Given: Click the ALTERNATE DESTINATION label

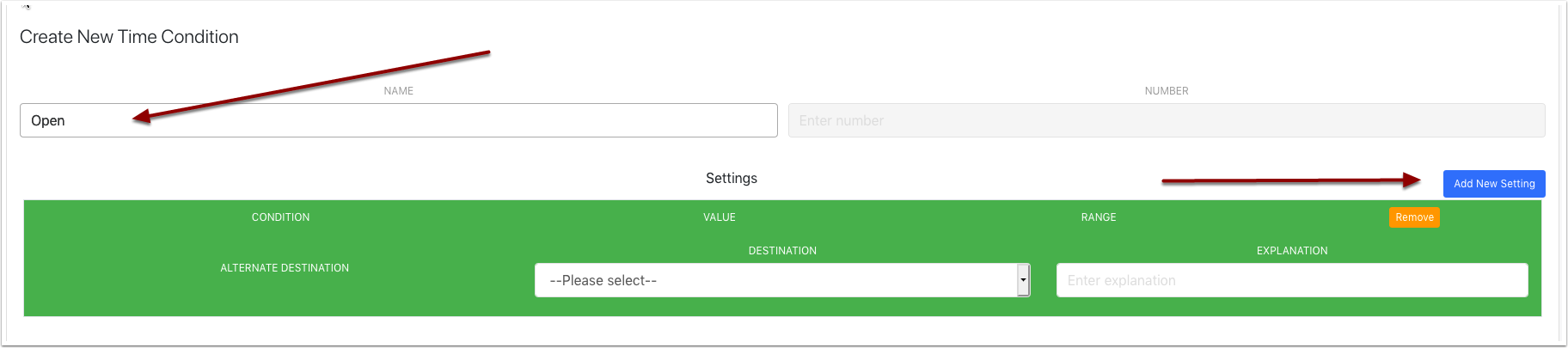Looking at the screenshot, I should point(285,268).
